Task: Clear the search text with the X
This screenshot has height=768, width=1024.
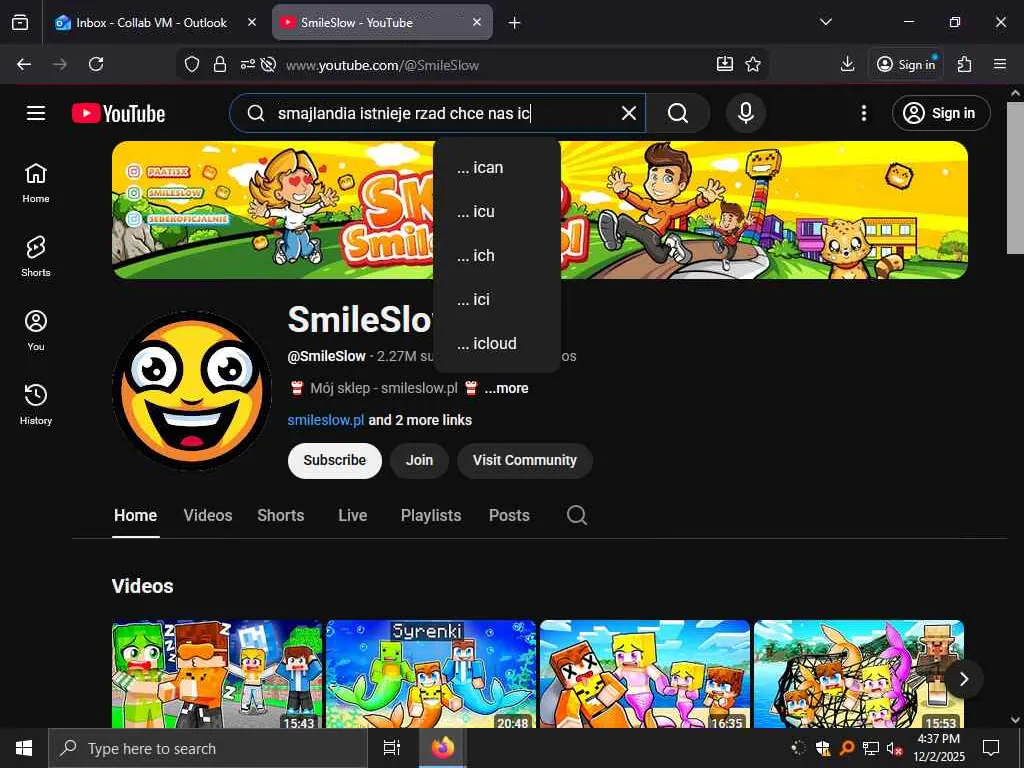Action: point(628,113)
